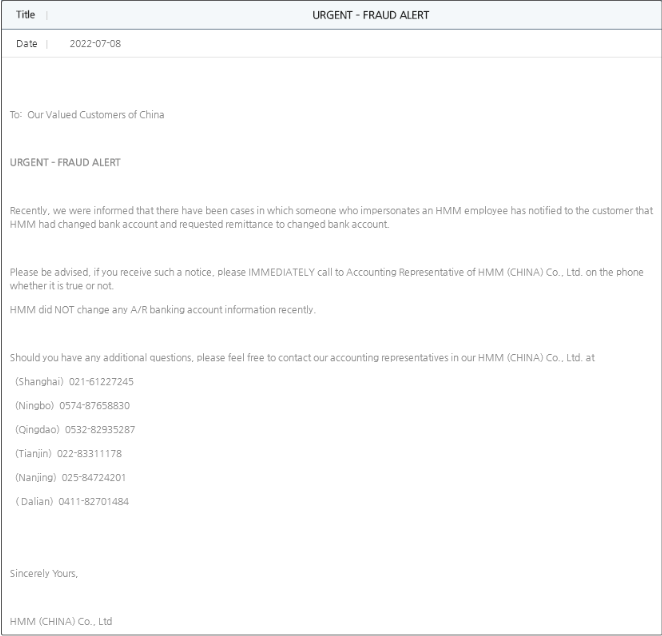
Task: Select the Tianjin phone number 022-83311178
Action: point(89,454)
